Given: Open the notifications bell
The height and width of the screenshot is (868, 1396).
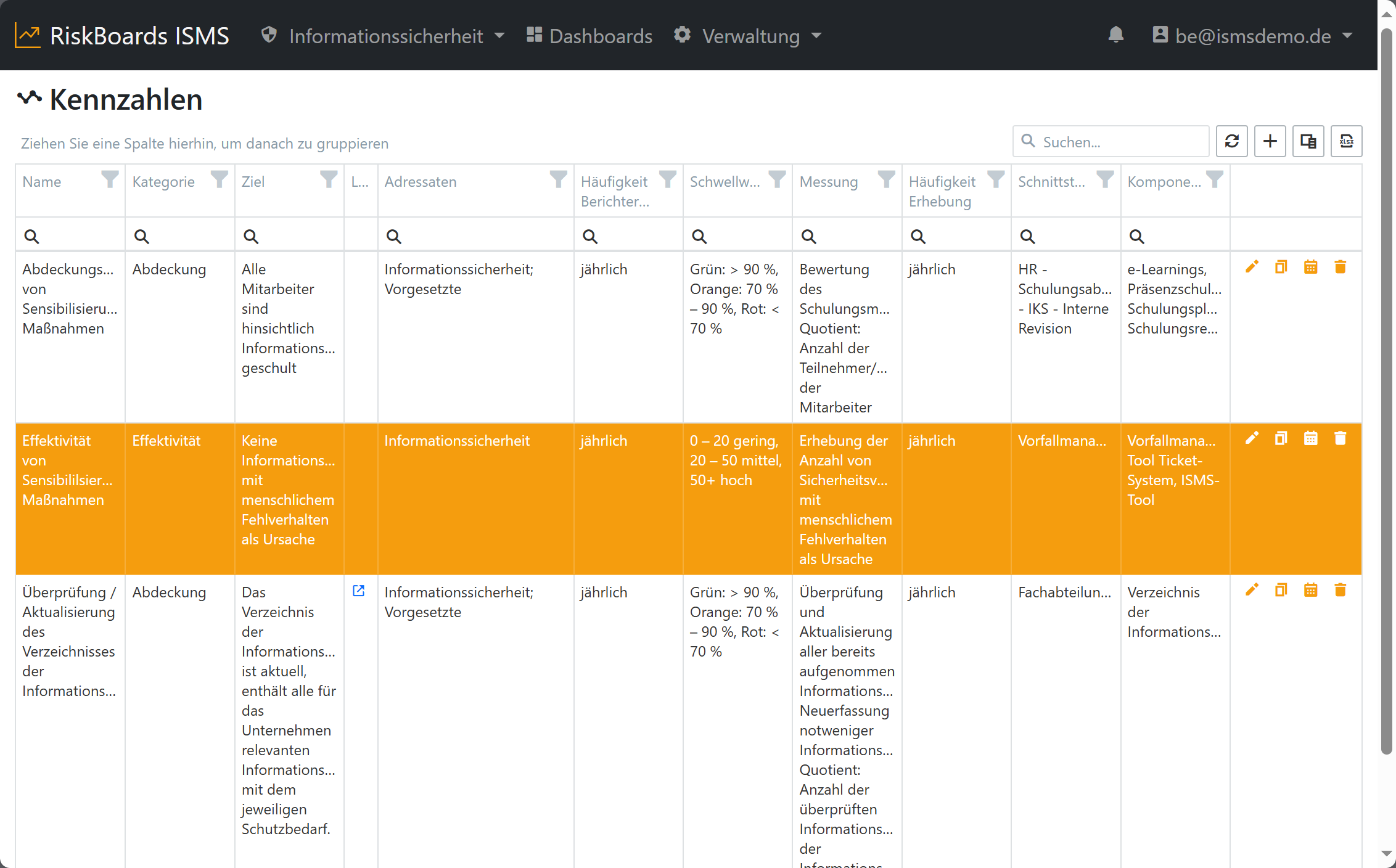Looking at the screenshot, I should coord(1115,35).
